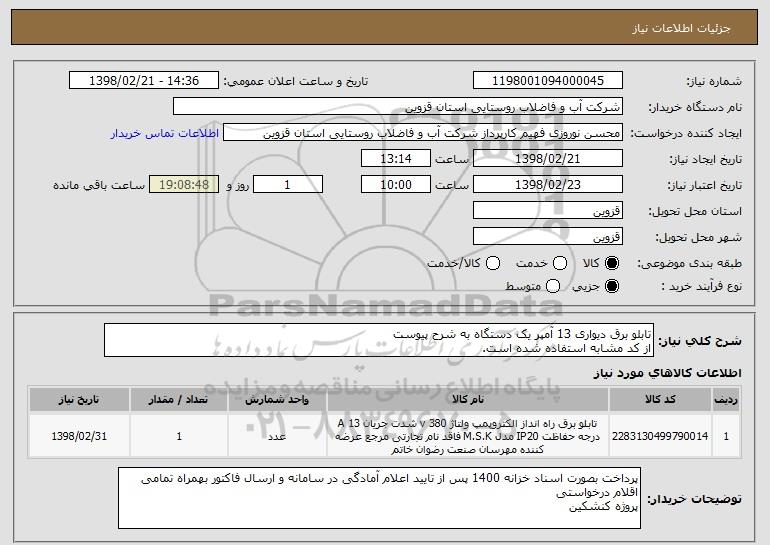Click the ردیف column header
770x545 pixels.
point(726,400)
